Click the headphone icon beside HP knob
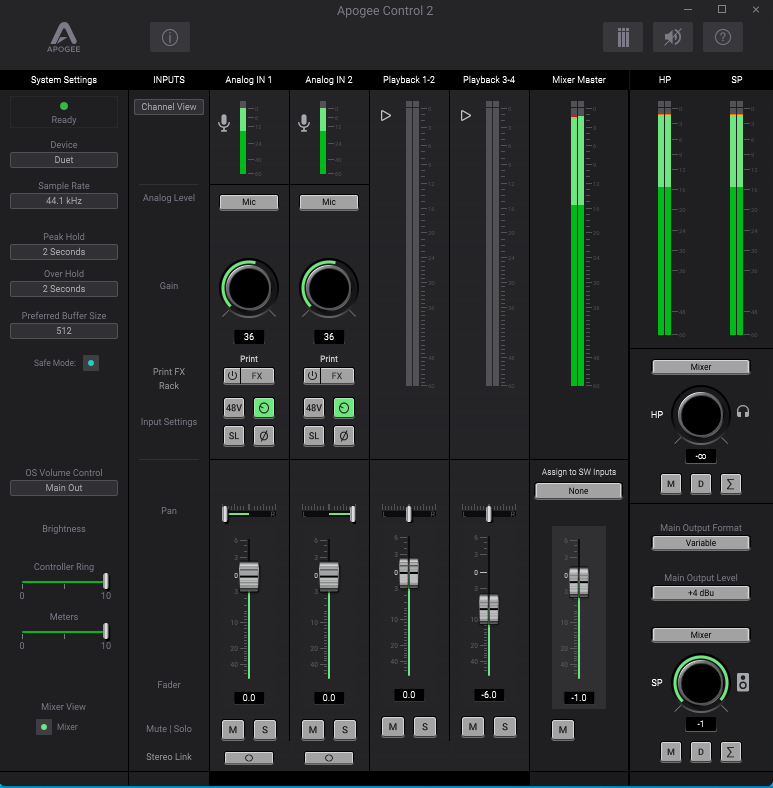 [x=743, y=412]
